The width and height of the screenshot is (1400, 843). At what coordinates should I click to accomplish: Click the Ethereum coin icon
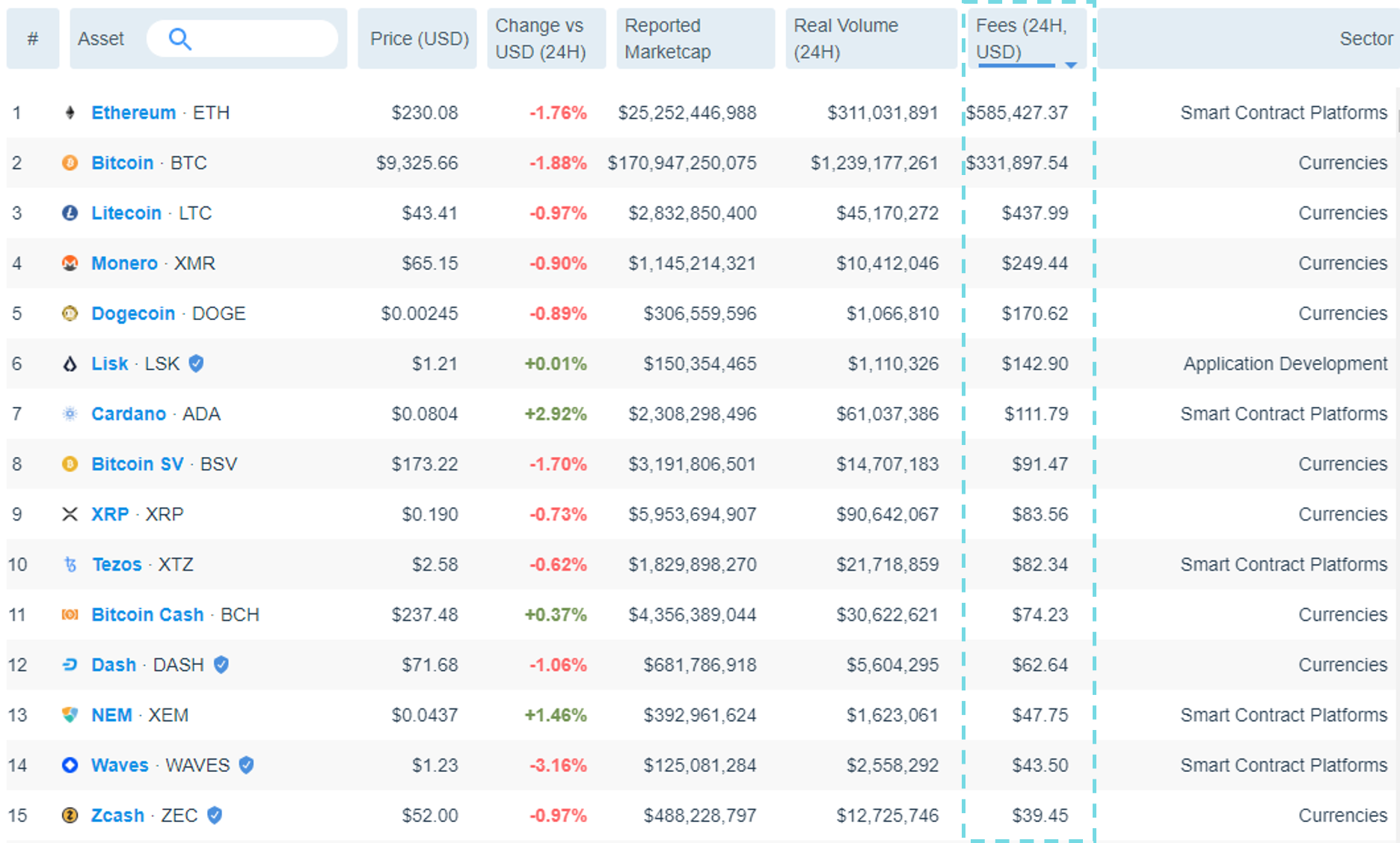click(x=70, y=113)
